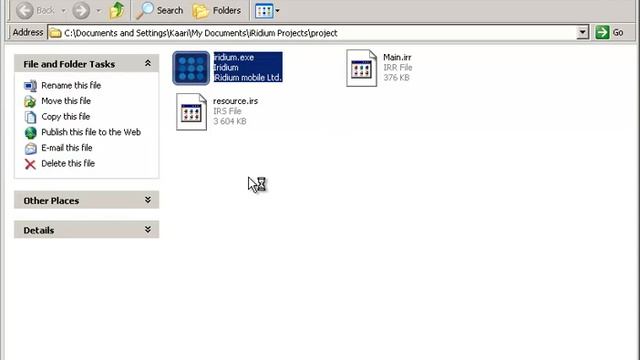Click the Publish to Web globe icon
Image resolution: width=640 pixels, height=360 pixels.
point(30,133)
